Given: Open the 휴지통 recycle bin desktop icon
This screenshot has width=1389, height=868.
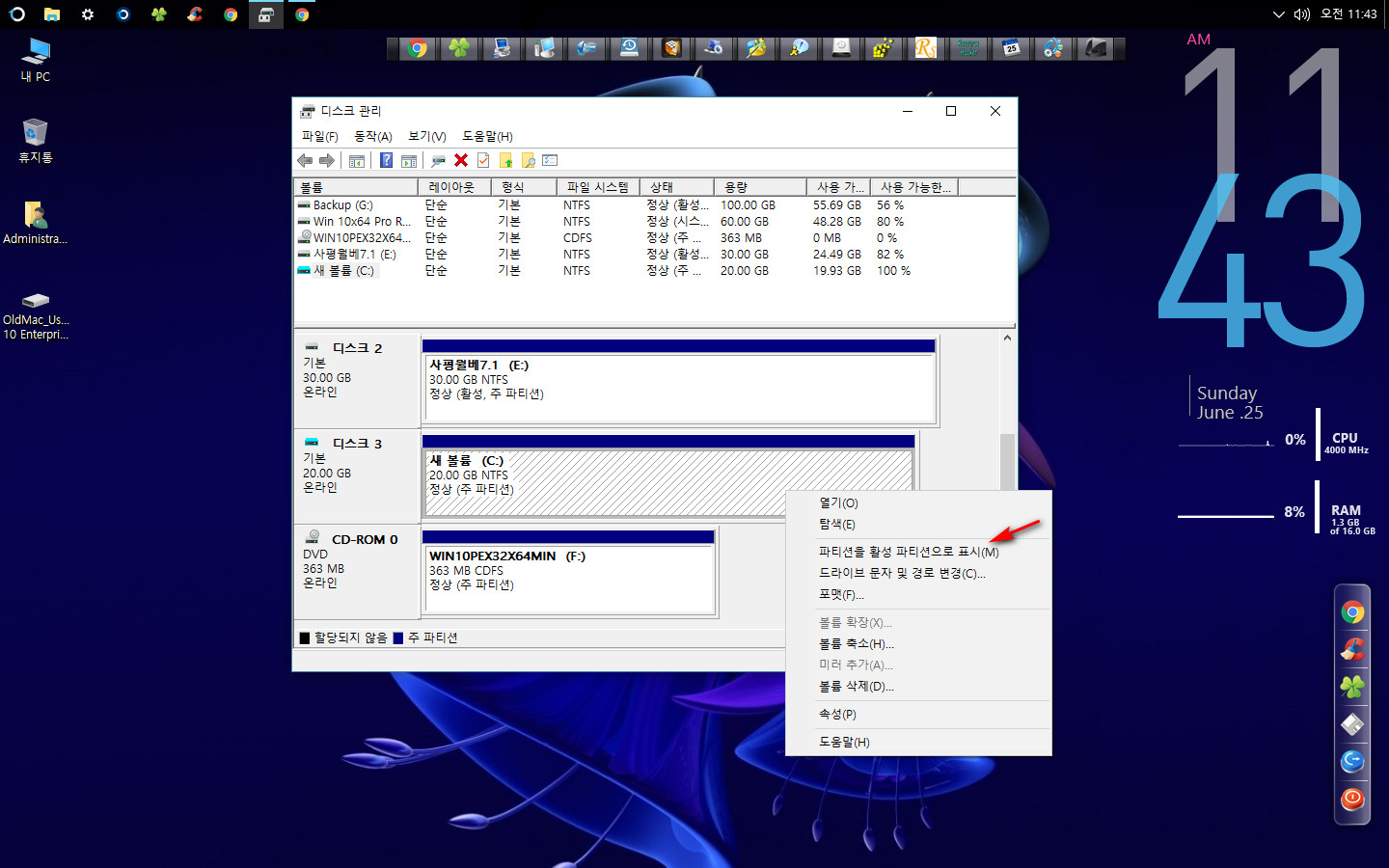Looking at the screenshot, I should (36, 141).
